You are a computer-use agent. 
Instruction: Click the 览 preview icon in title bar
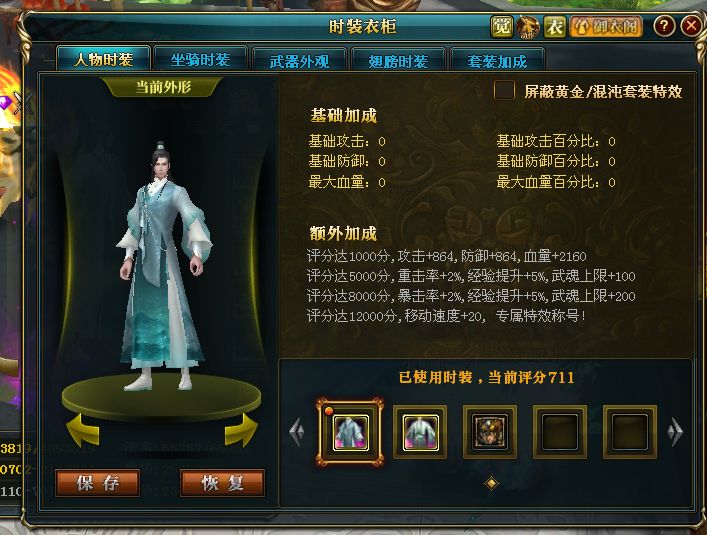(501, 27)
